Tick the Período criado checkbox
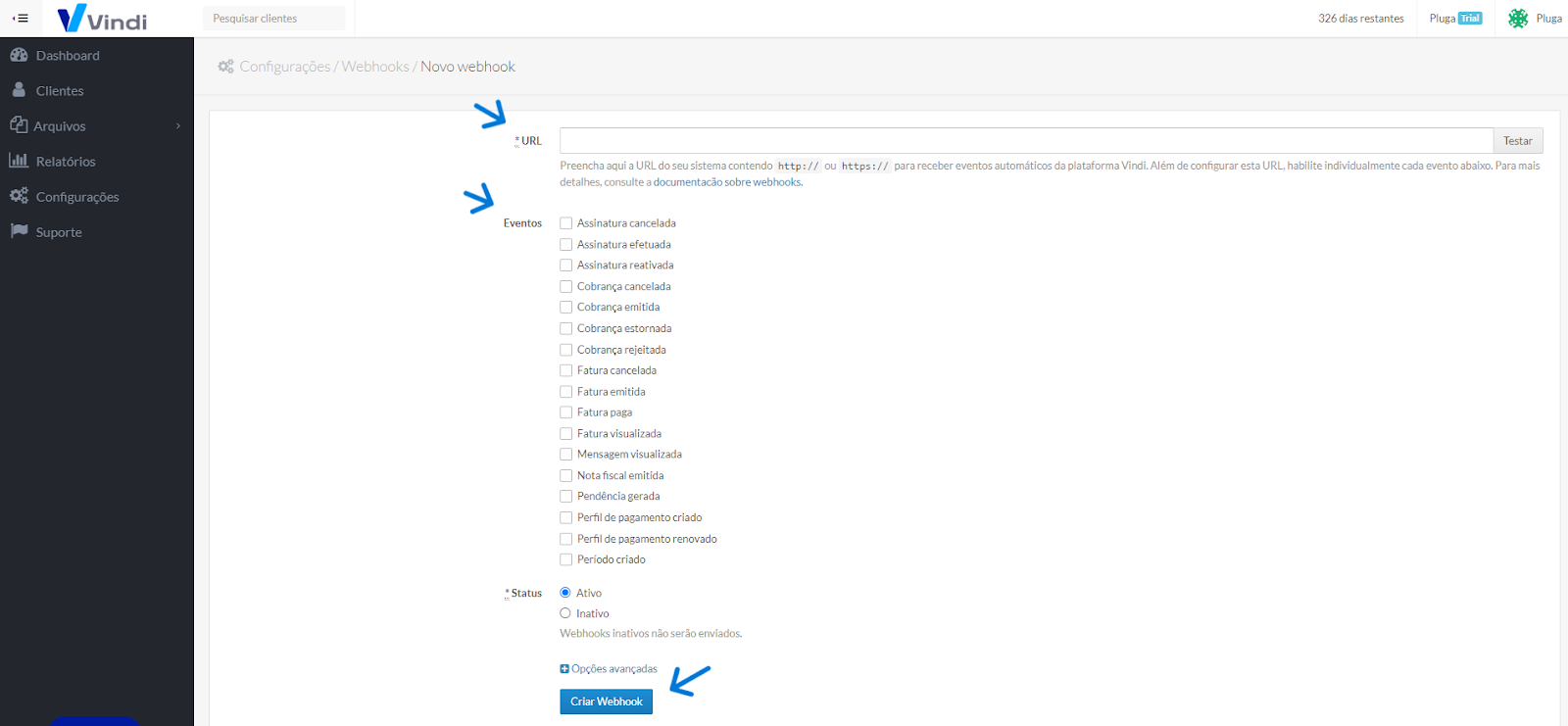 pyautogui.click(x=566, y=559)
